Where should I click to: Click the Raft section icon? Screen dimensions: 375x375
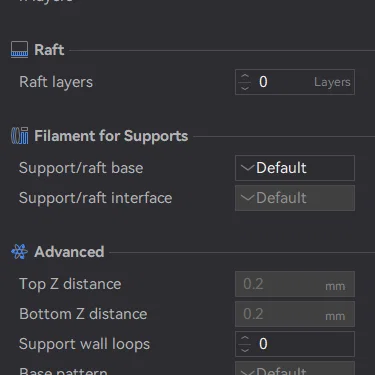click(19, 50)
